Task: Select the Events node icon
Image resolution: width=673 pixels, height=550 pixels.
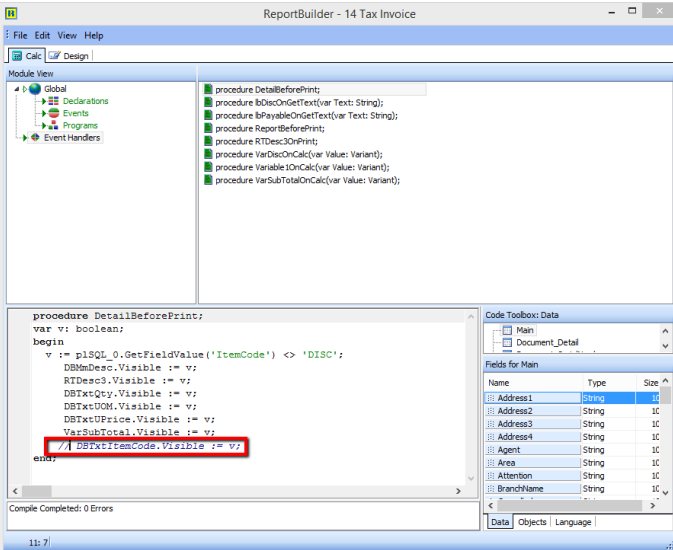Action: pyautogui.click(x=54, y=113)
